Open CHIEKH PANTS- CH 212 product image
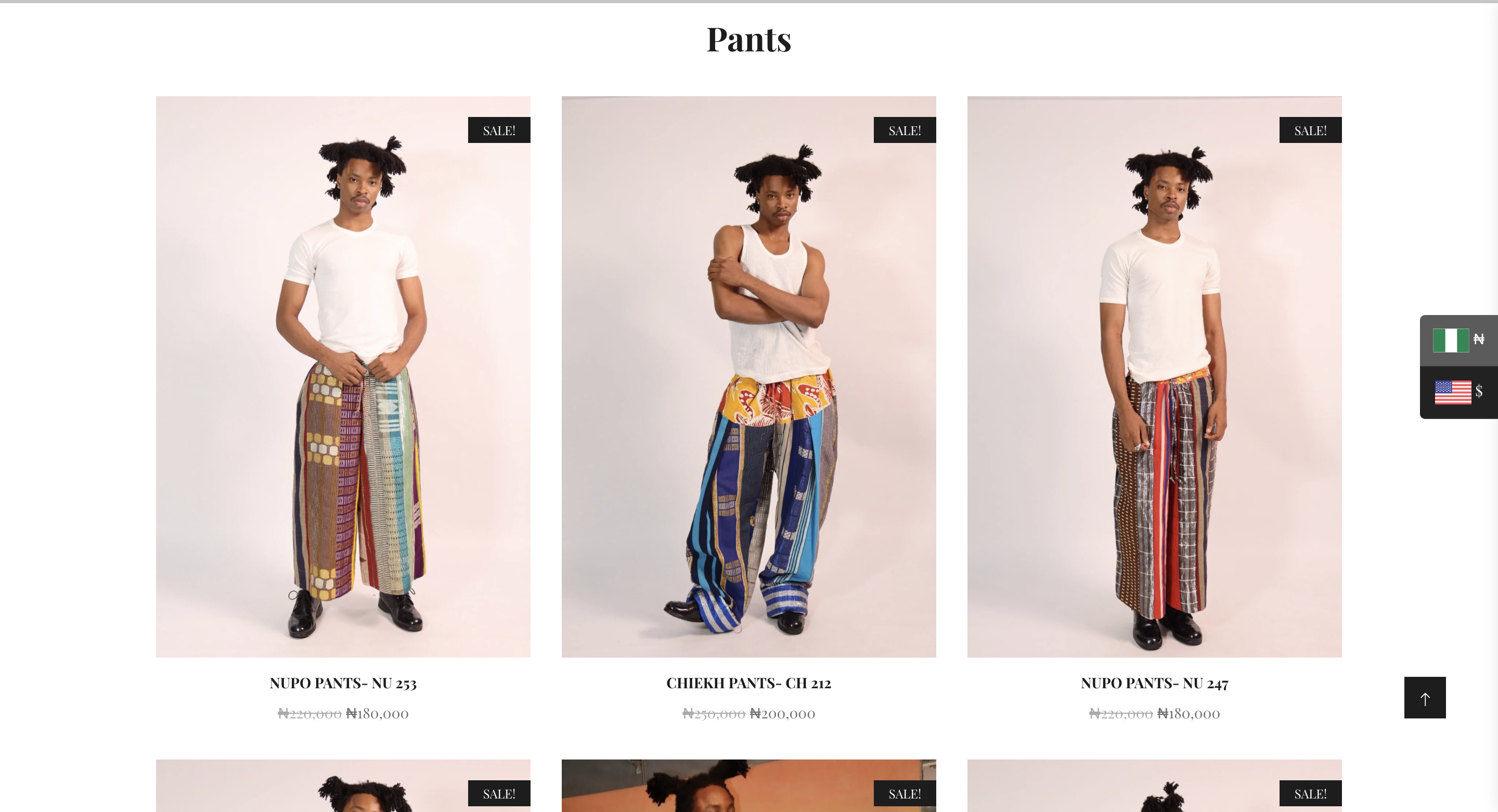The image size is (1498, 812). [x=749, y=377]
